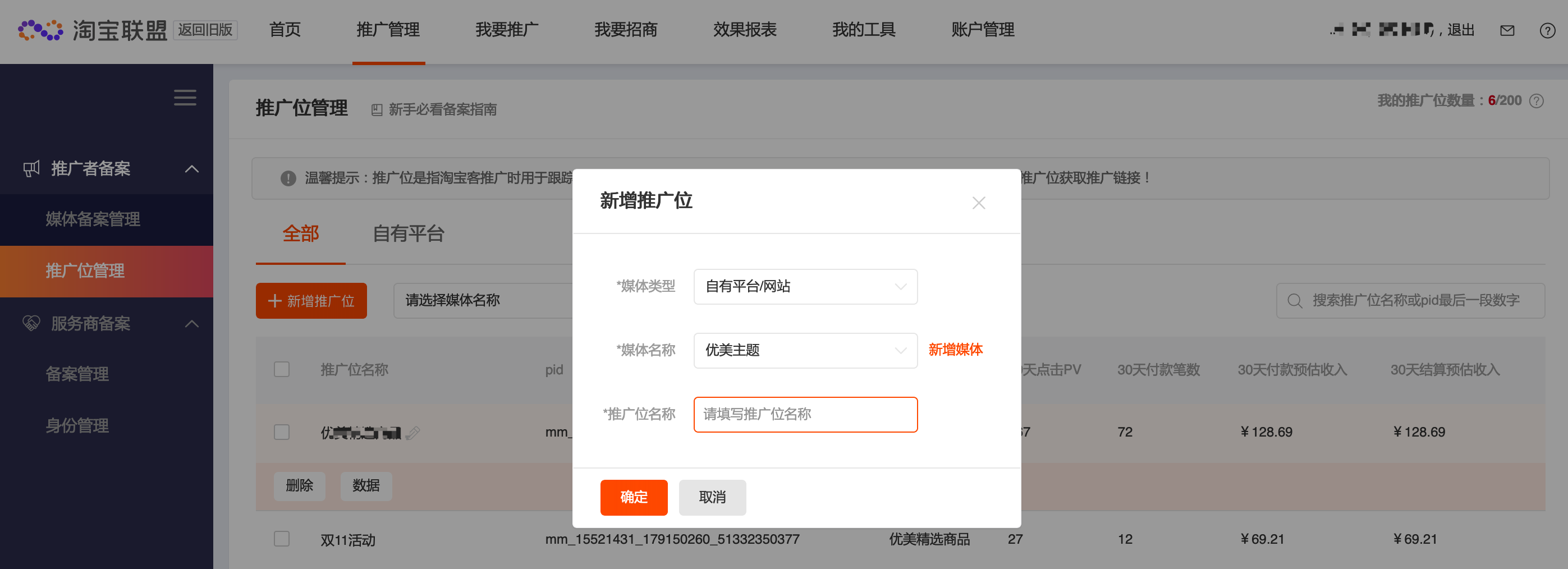
Task: Click ￥69.21 in 30天结算预估收入 column
Action: coord(1415,539)
